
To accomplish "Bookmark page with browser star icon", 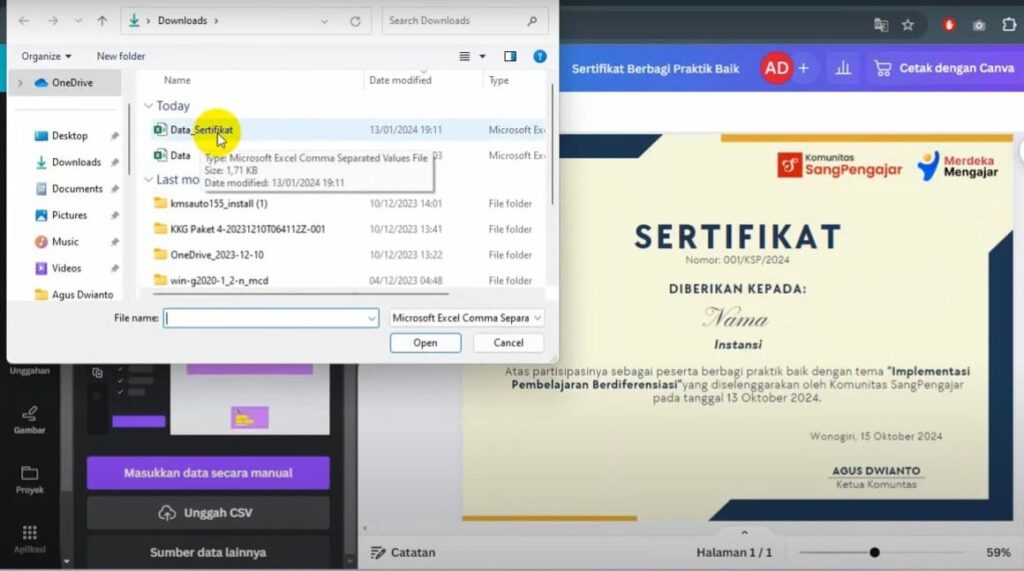I will click(x=908, y=25).
